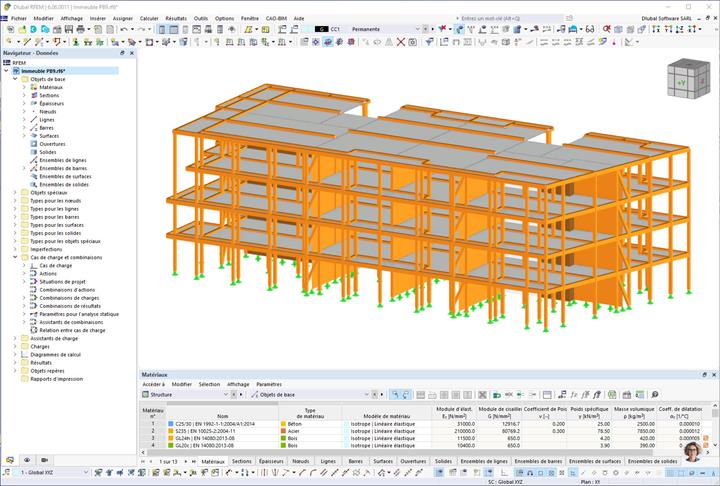
Task: Click the red magnifier check icon top toolbar
Action: tap(607, 29)
